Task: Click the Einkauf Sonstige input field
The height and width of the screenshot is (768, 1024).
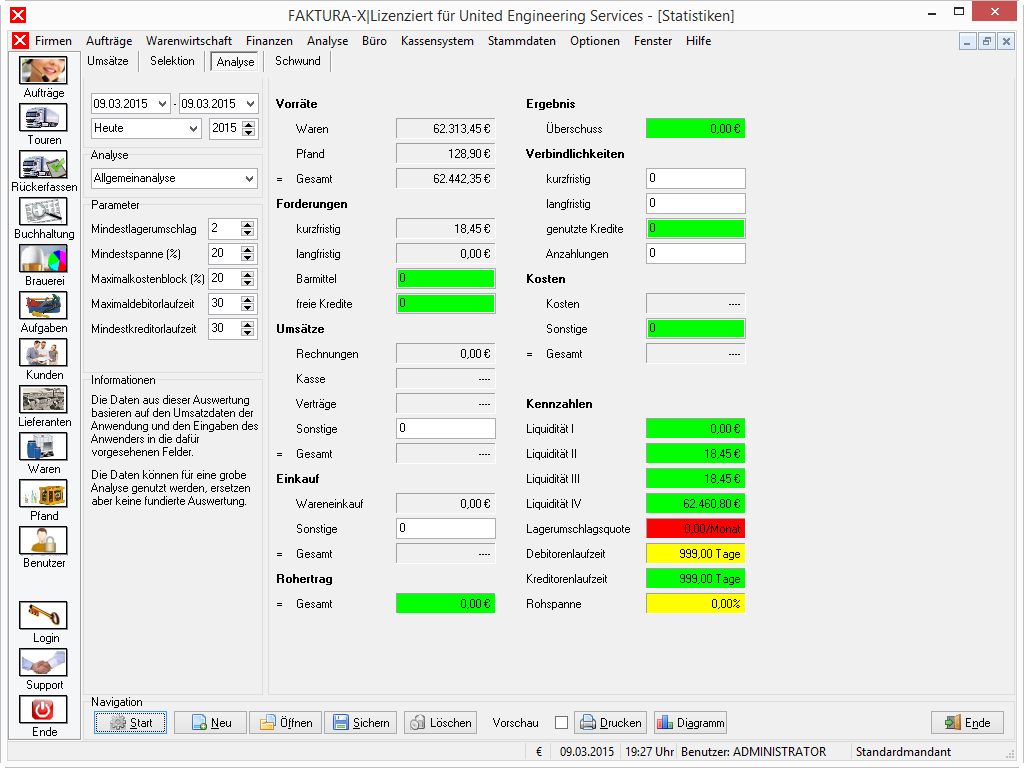Action: (x=445, y=528)
